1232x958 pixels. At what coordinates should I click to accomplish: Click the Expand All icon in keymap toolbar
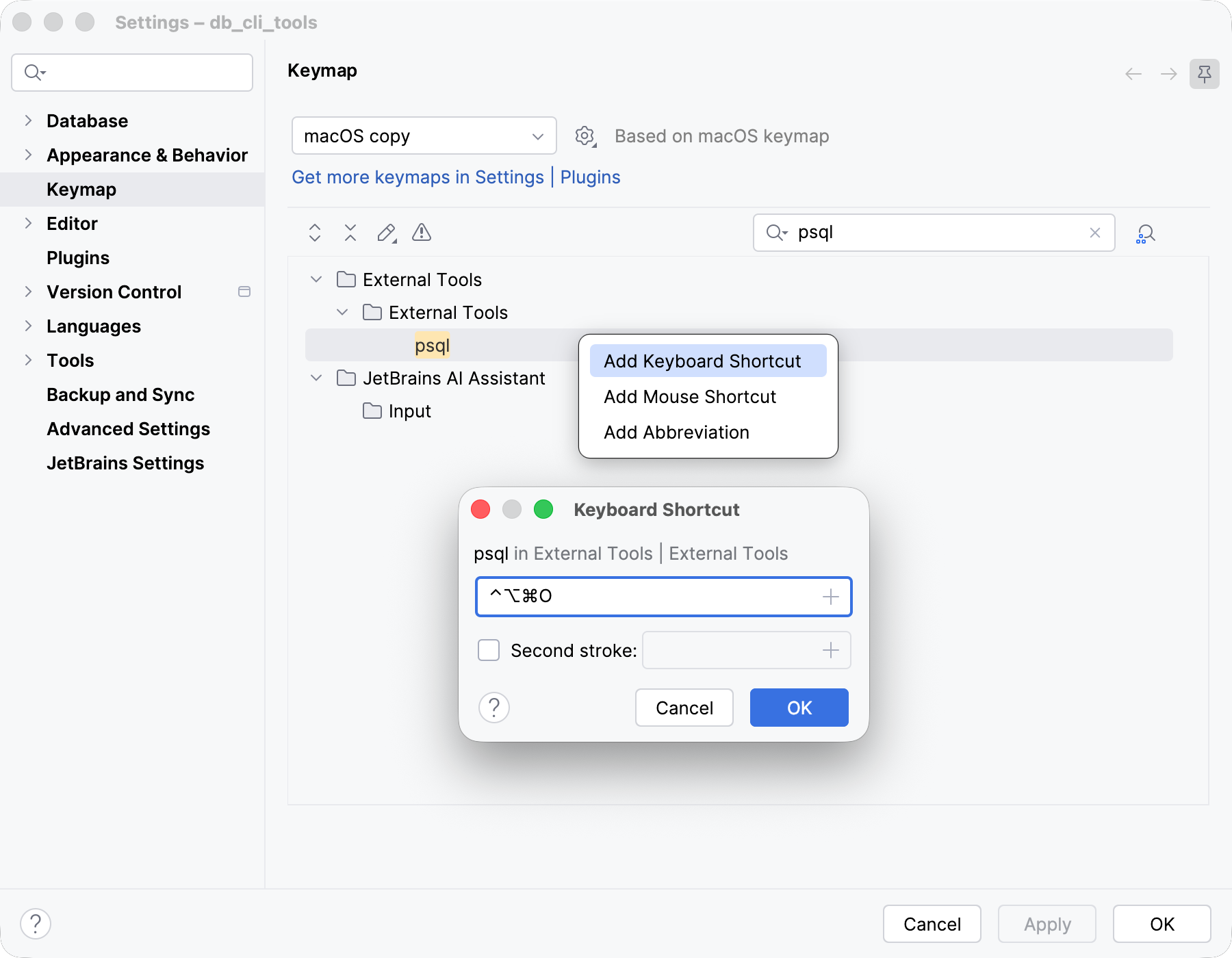tap(315, 233)
